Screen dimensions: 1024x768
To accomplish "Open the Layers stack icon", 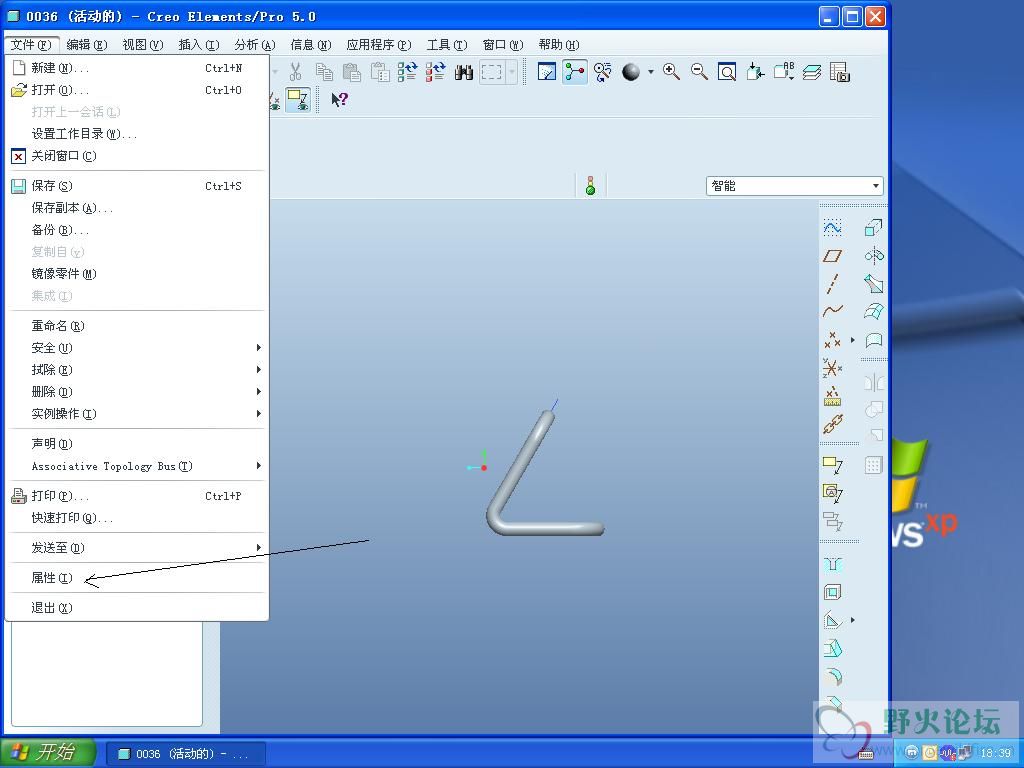I will coord(812,72).
